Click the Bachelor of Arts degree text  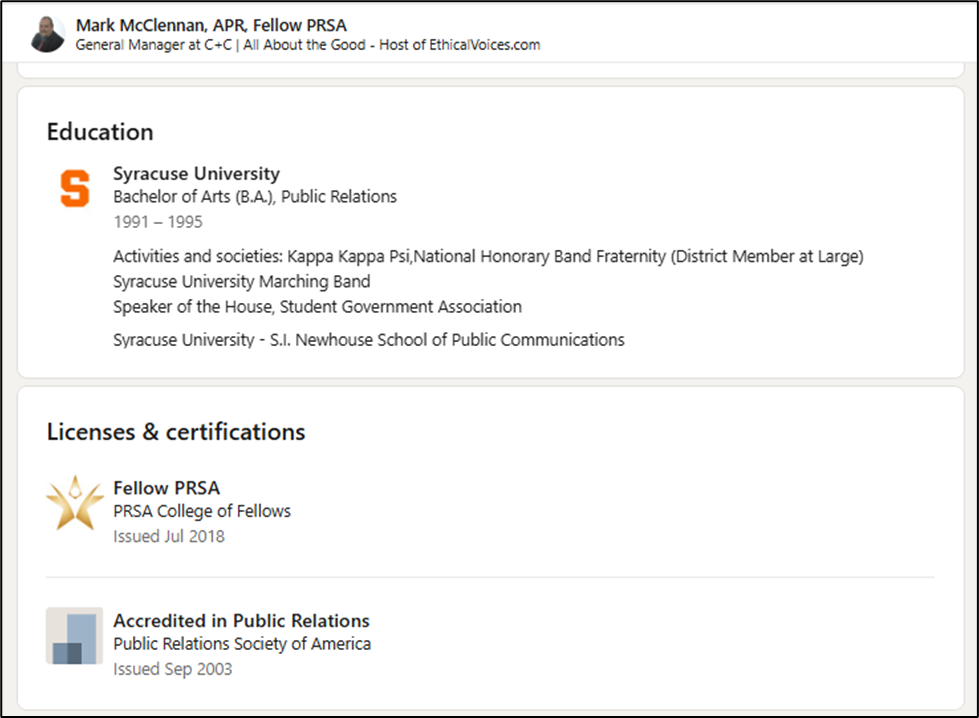pos(255,197)
